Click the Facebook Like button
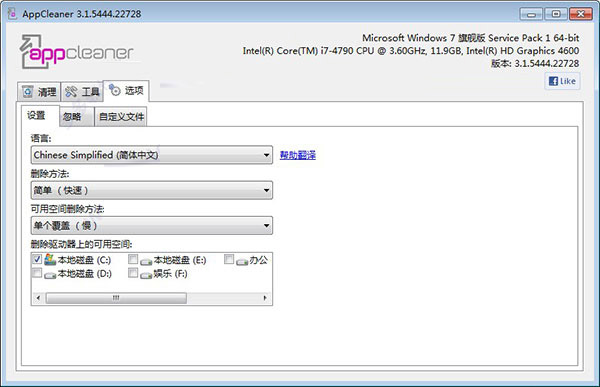This screenshot has height=387, width=600. pyautogui.click(x=562, y=81)
